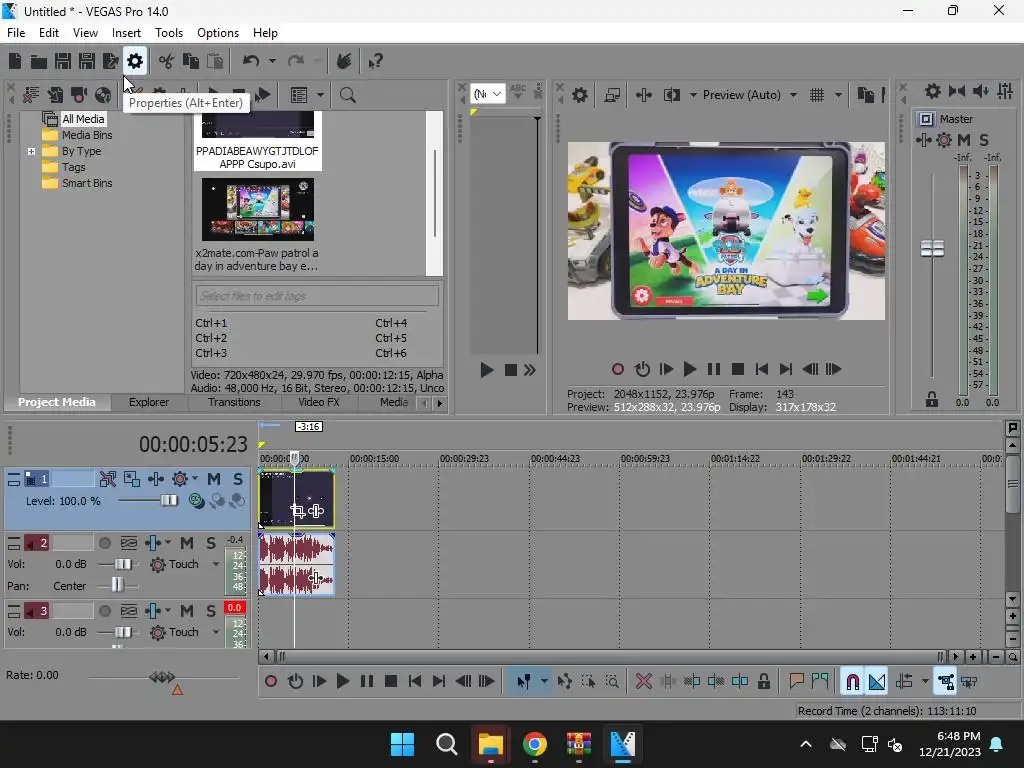Click the Master volume fader
The width and height of the screenshot is (1024, 768).
coord(932,248)
